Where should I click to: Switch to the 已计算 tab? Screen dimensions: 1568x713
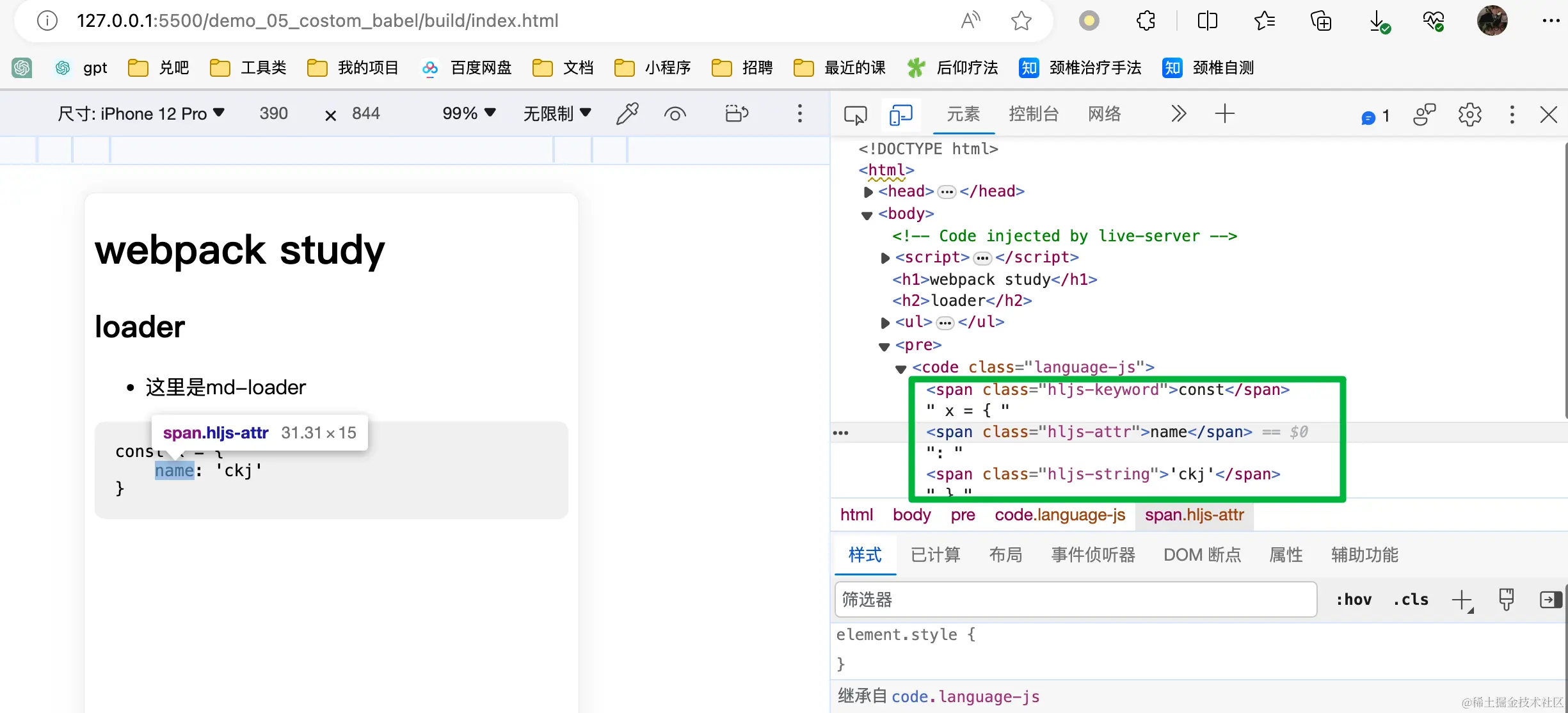[x=935, y=555]
